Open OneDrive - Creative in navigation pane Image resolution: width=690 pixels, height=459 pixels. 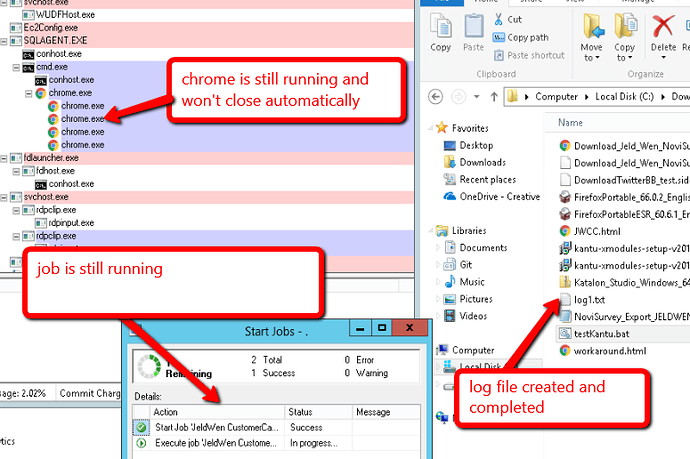[x=499, y=197]
